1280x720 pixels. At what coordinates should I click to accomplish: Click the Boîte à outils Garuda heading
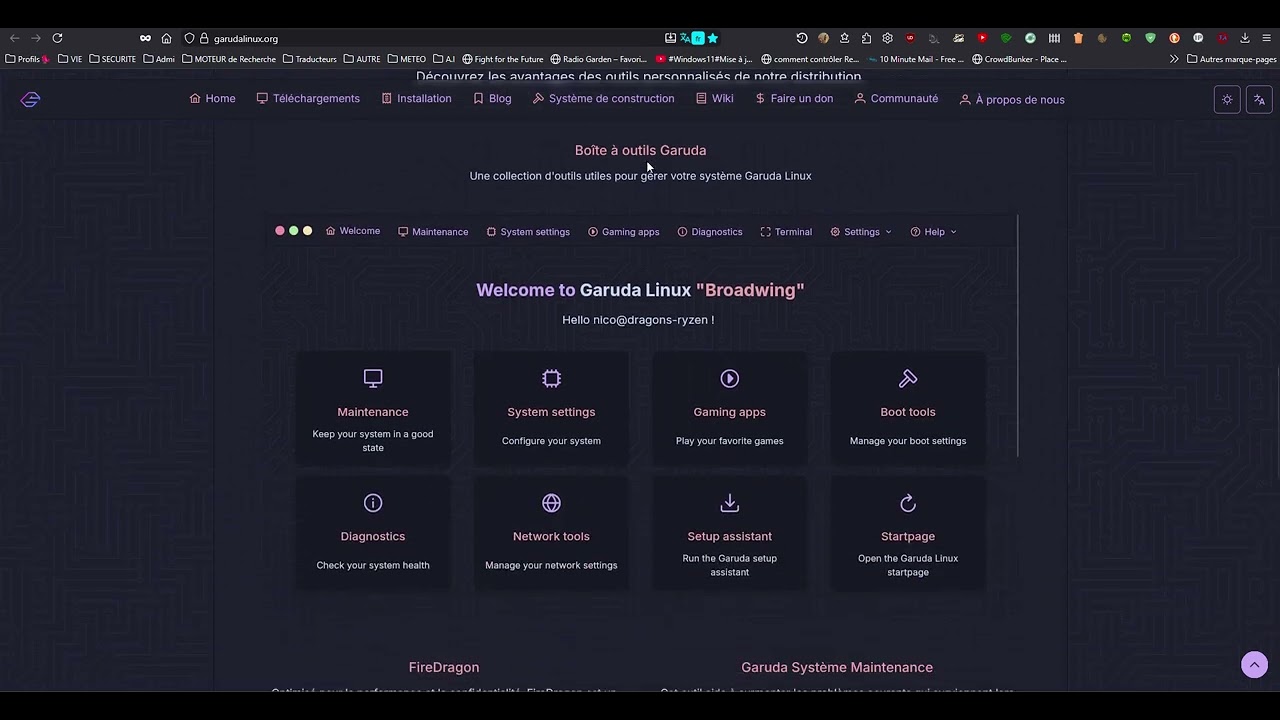coord(640,150)
